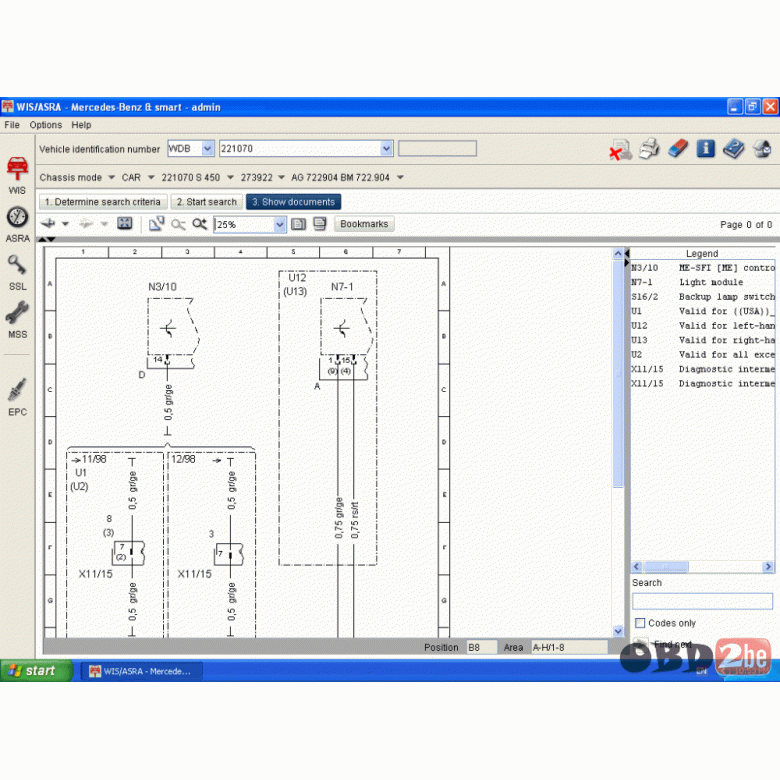This screenshot has height=780, width=780.
Task: Expand the CAR dropdown arrow
Action: click(x=151, y=178)
